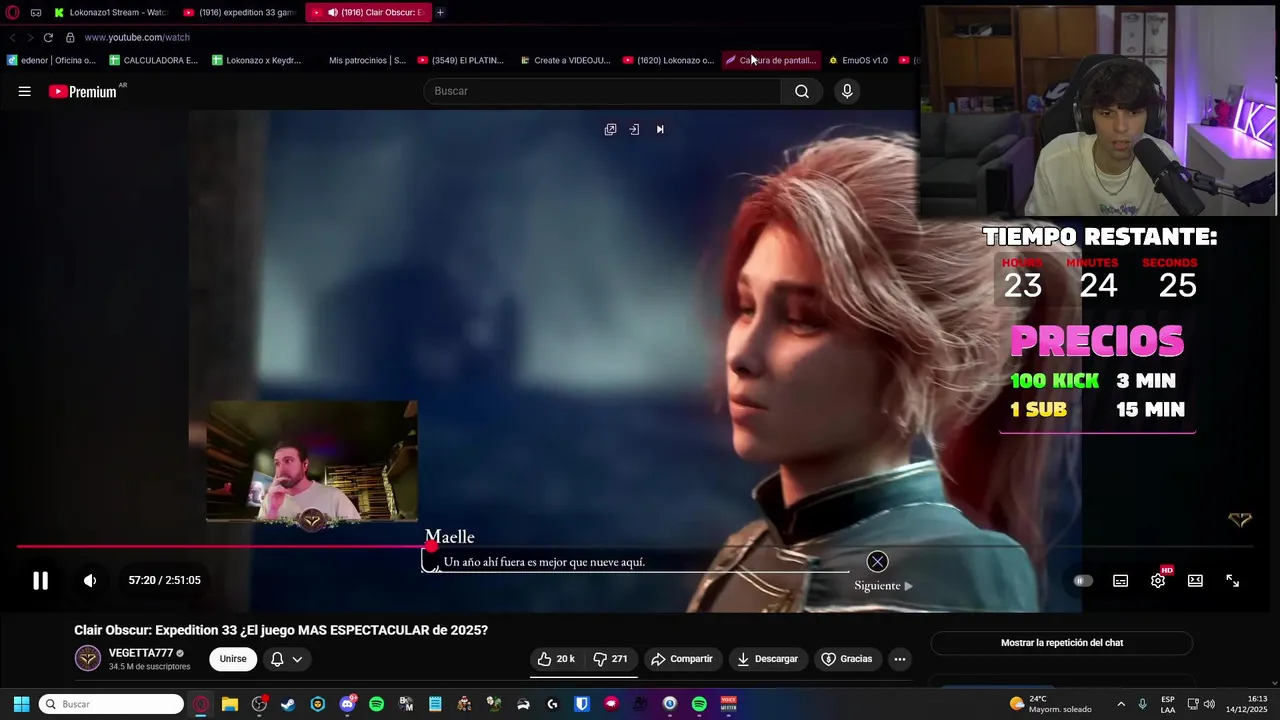Click Compartir share button
The width and height of the screenshot is (1280, 720).
click(x=681, y=659)
